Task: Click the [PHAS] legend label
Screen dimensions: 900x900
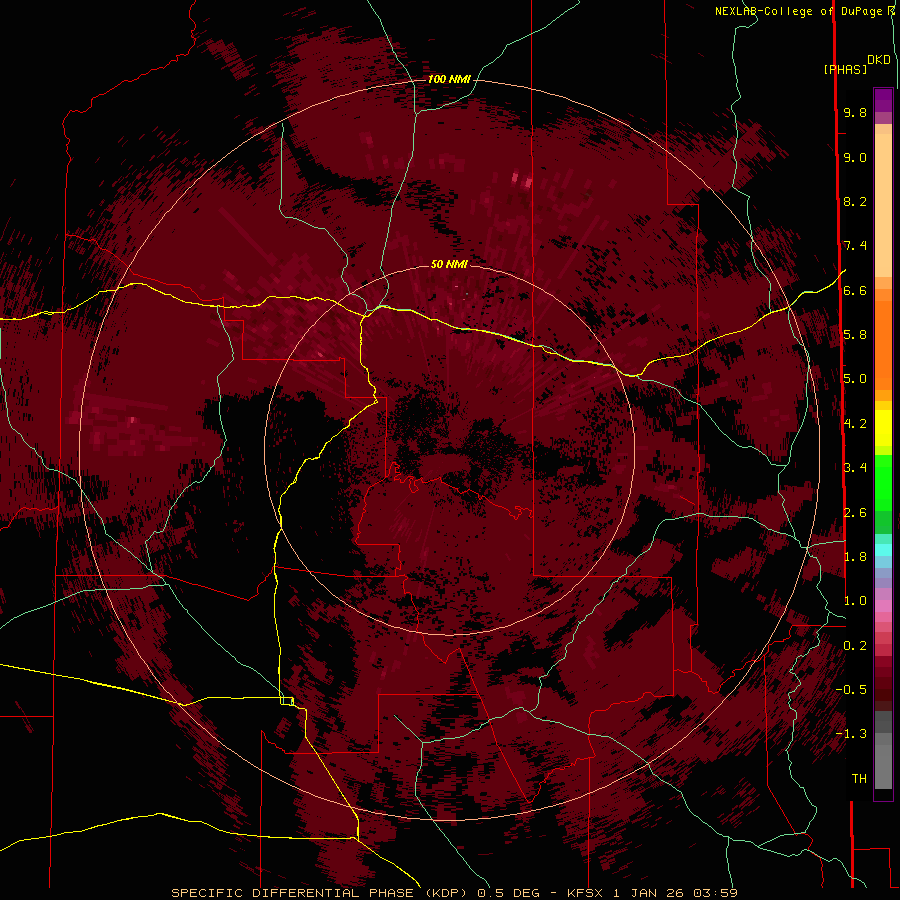Action: 845,69
